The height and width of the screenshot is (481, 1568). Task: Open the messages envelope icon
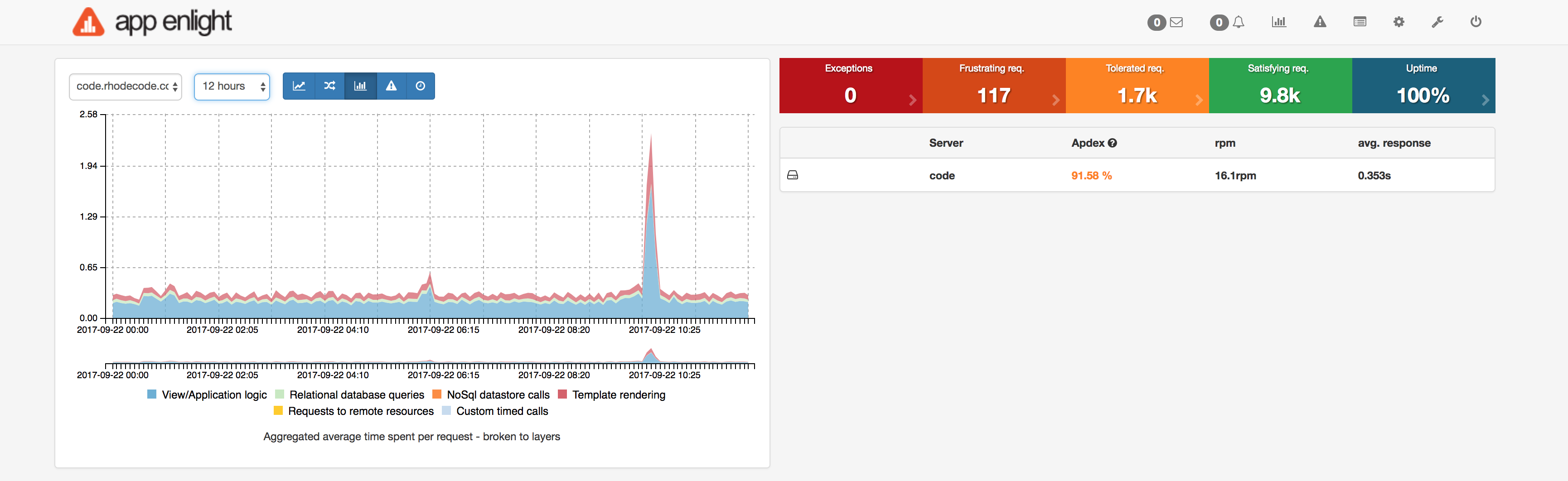[x=1176, y=23]
